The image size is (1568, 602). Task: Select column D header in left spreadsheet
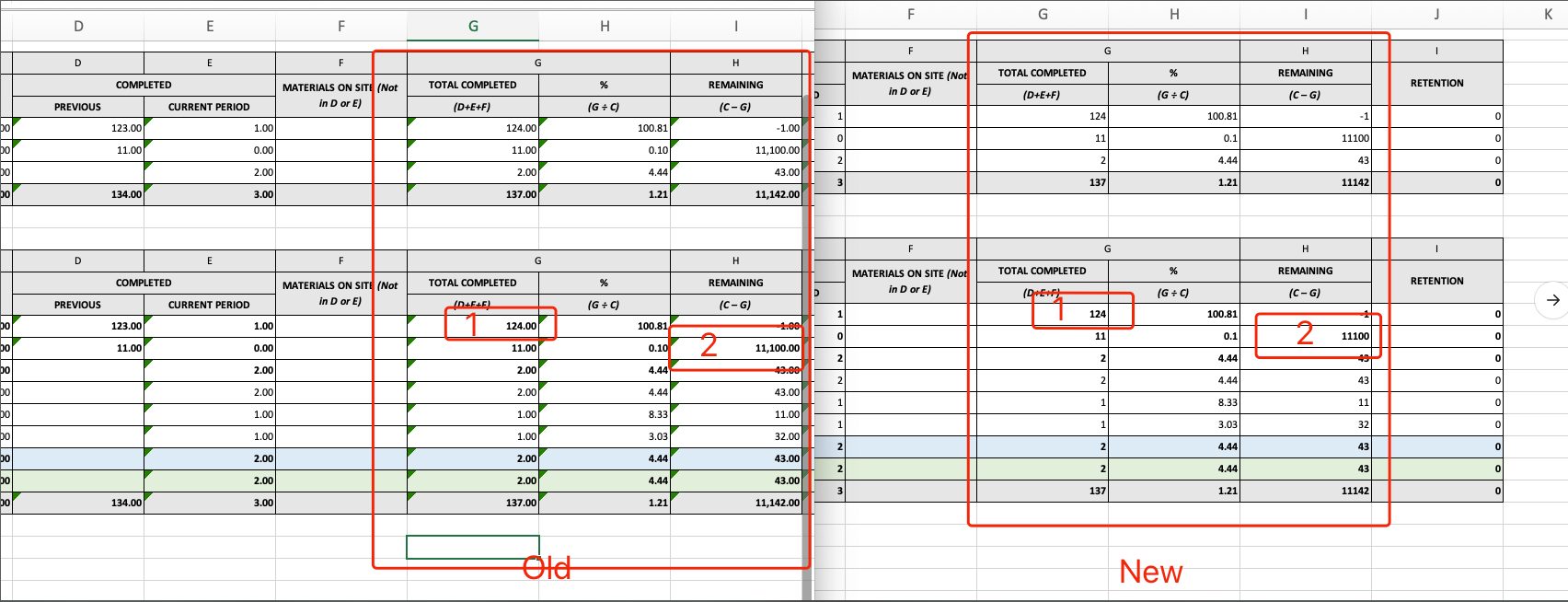(x=78, y=27)
